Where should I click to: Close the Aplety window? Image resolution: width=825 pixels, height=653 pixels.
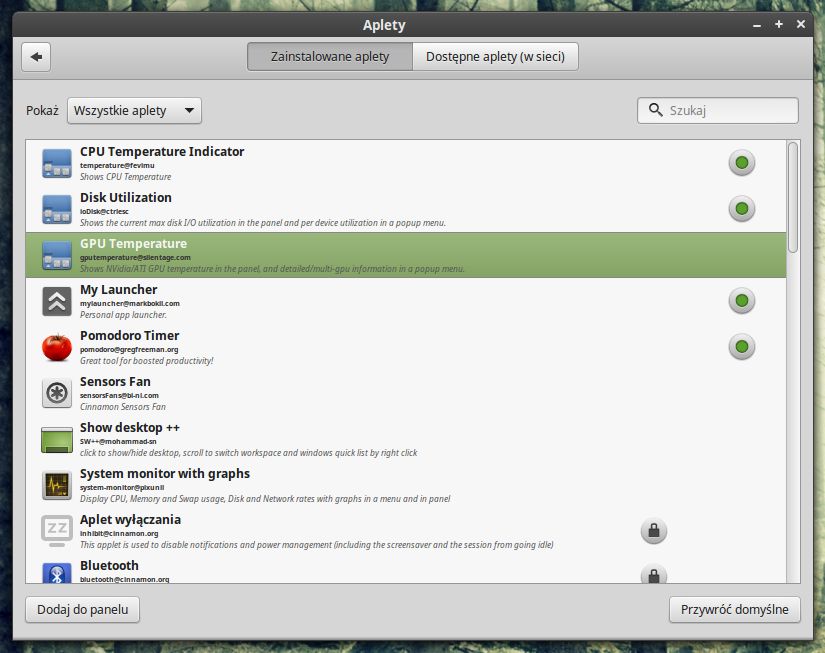(801, 24)
